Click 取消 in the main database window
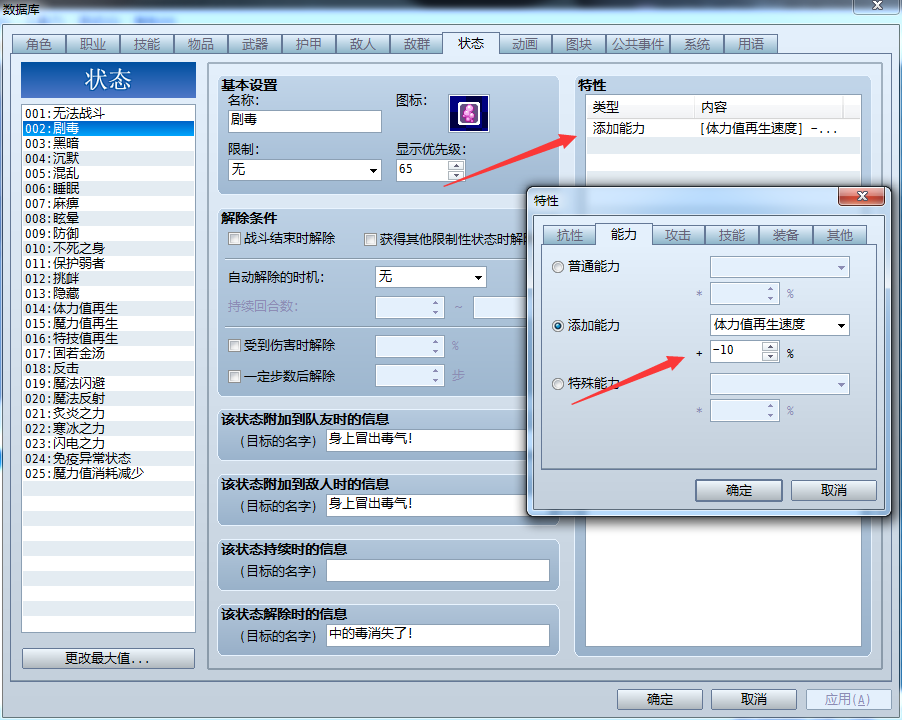Image resolution: width=902 pixels, height=720 pixels. tap(754, 699)
